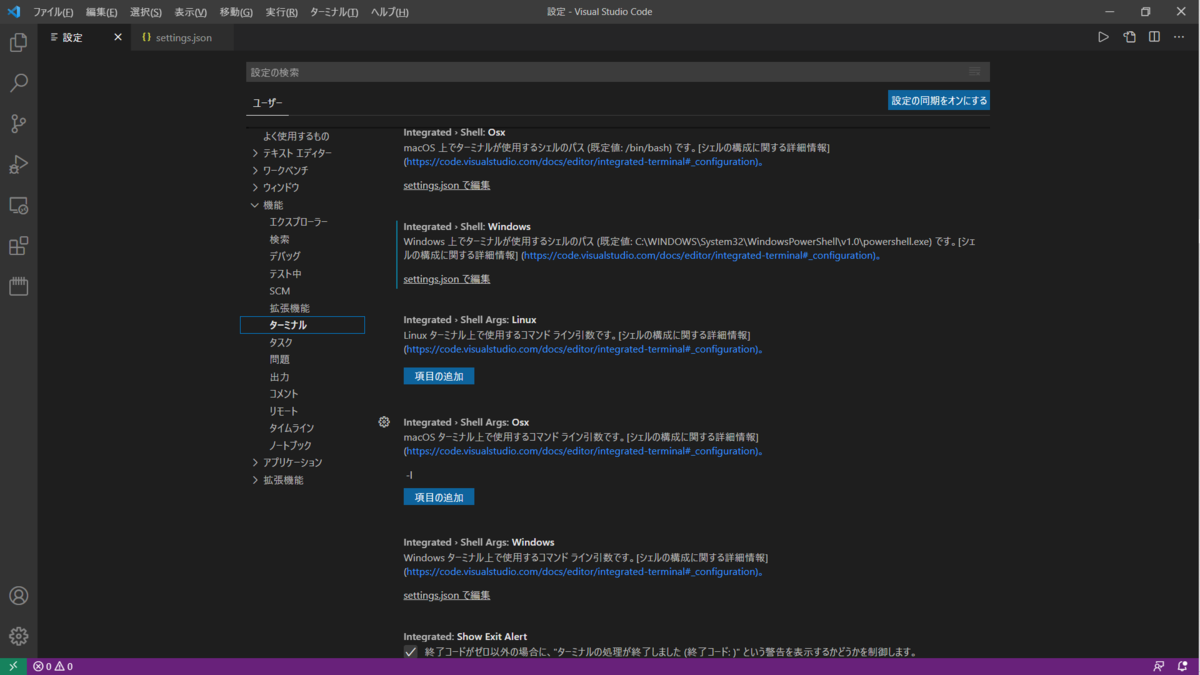Open settings JSON file icon in editor toolbar

click(x=1129, y=37)
